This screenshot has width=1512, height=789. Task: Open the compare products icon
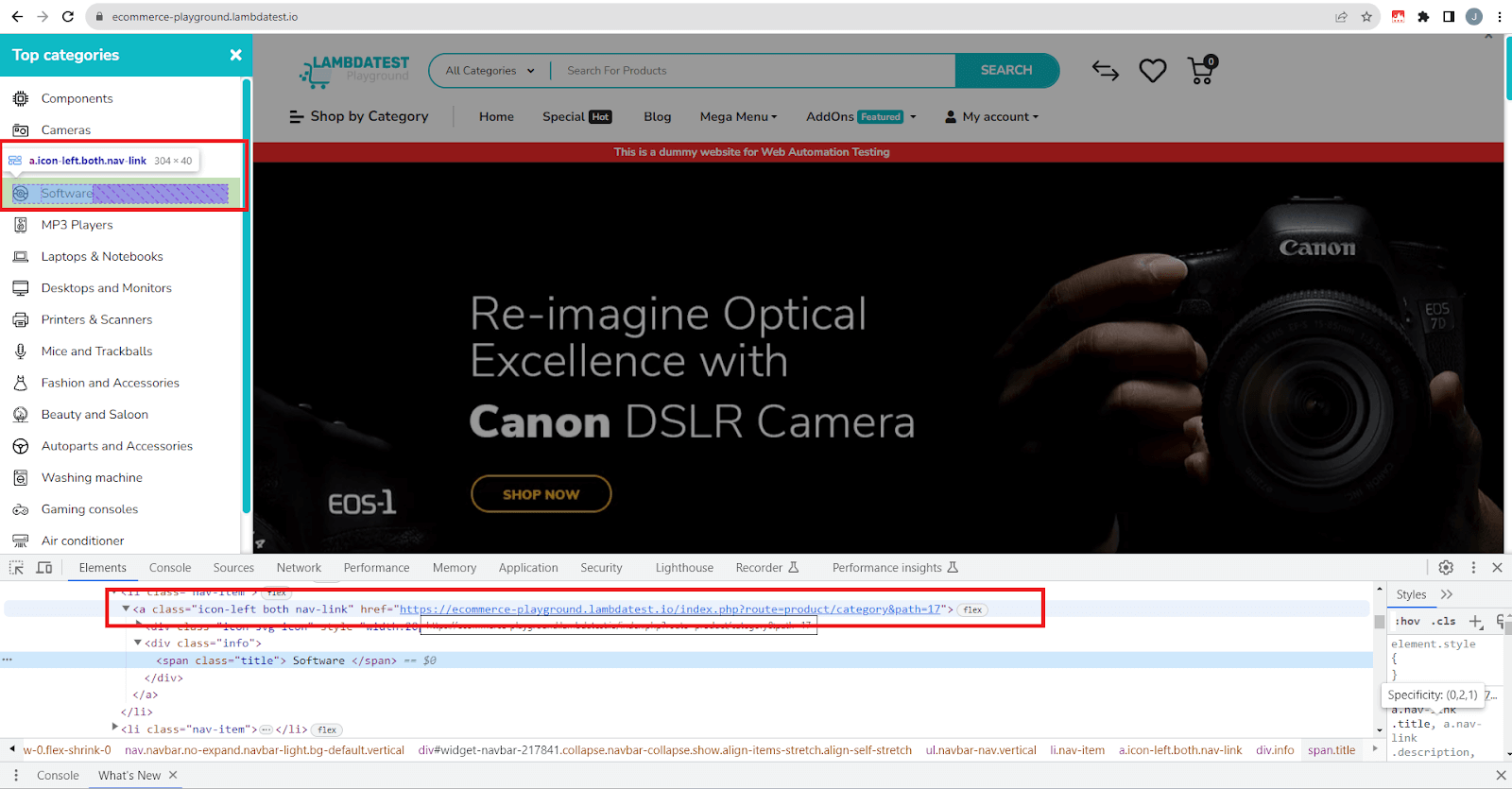[x=1106, y=71]
